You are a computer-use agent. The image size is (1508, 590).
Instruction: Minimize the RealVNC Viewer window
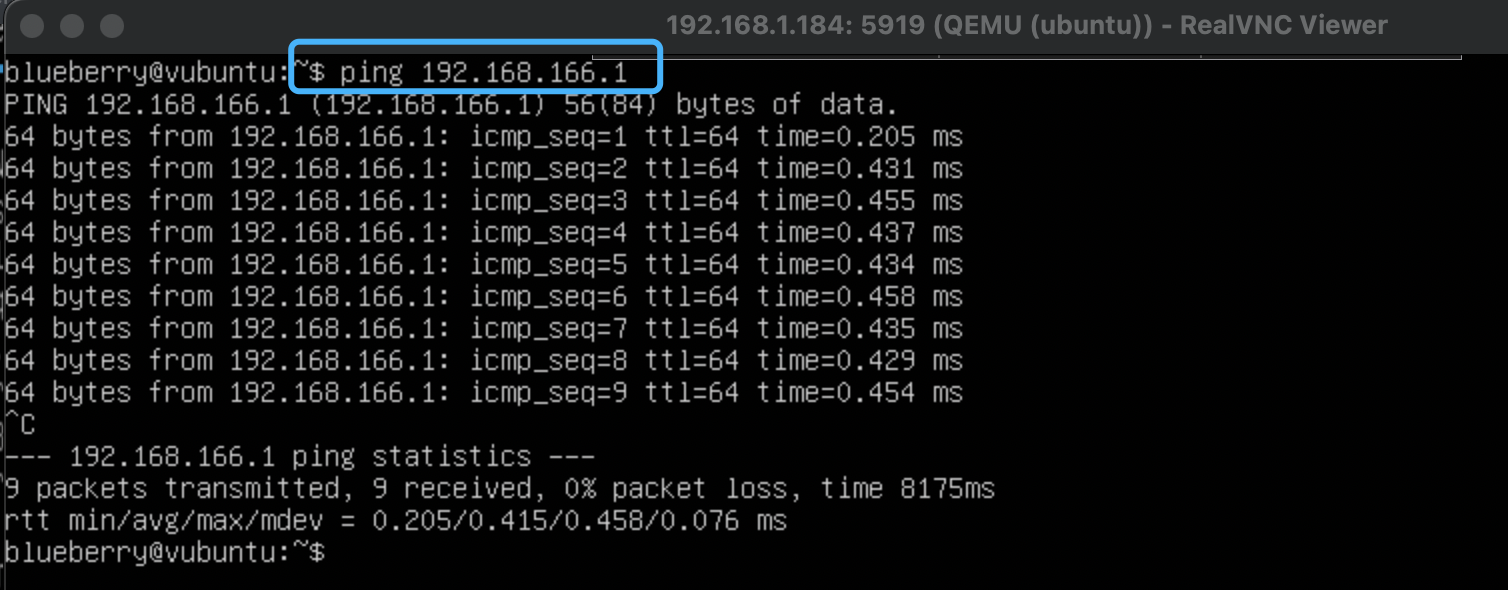click(72, 25)
